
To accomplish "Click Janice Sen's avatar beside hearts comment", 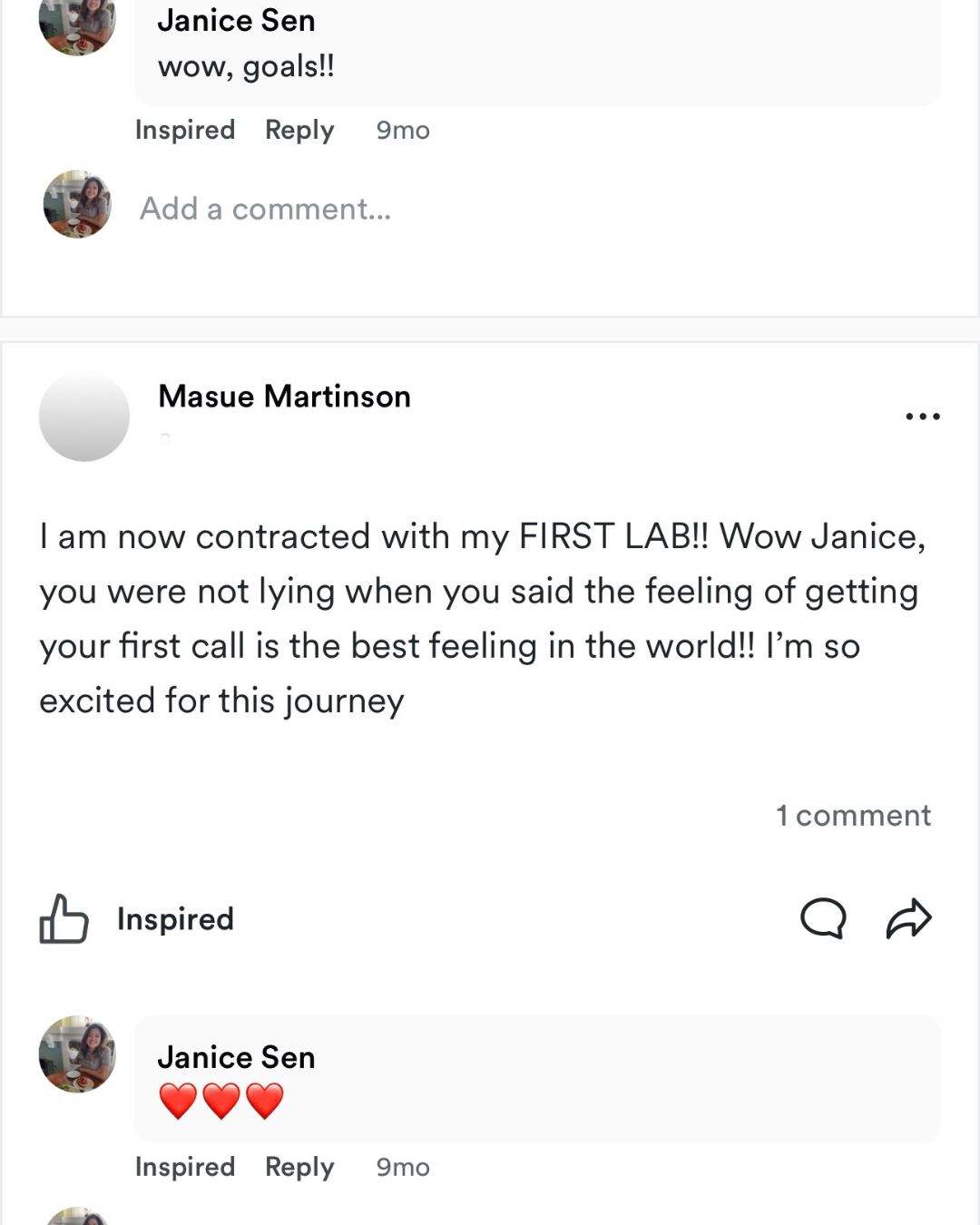I will pyautogui.click(x=78, y=1054).
